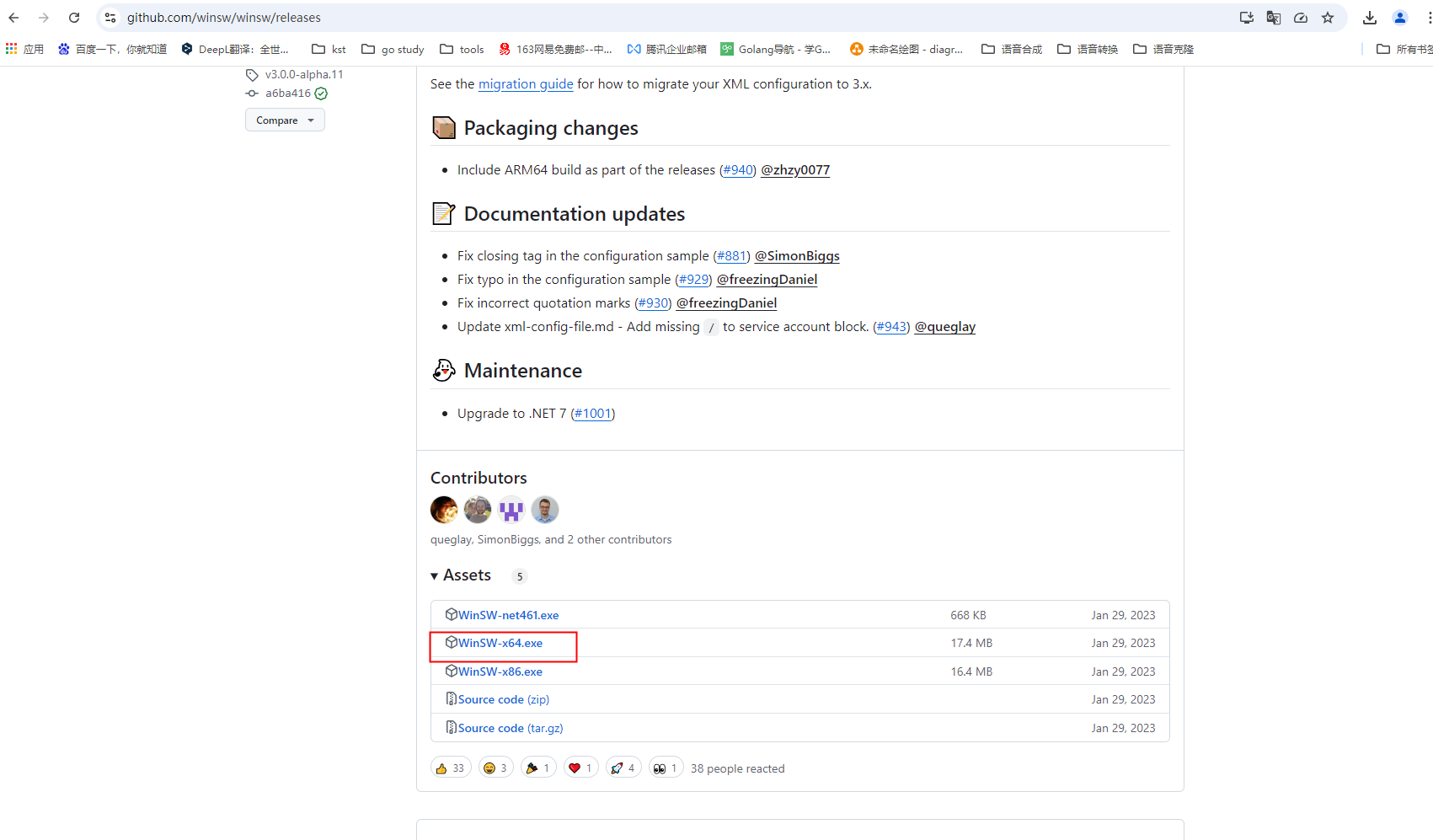1433x840 pixels.
Task: Click the 38 people reacted text
Action: 737,768
